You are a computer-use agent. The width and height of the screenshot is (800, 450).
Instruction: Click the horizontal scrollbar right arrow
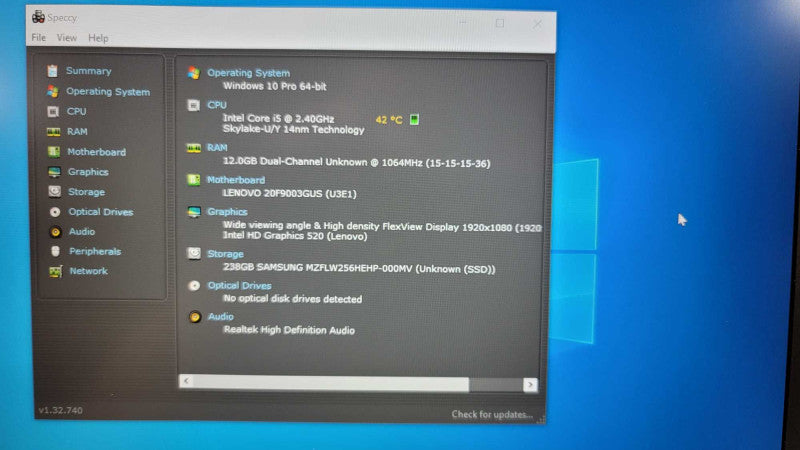(x=530, y=385)
